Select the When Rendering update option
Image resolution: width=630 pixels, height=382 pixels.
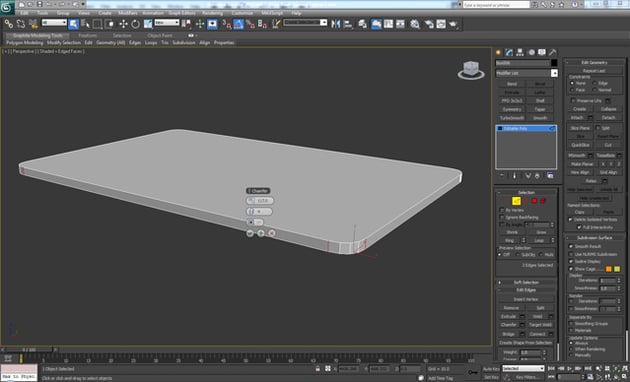[571, 349]
